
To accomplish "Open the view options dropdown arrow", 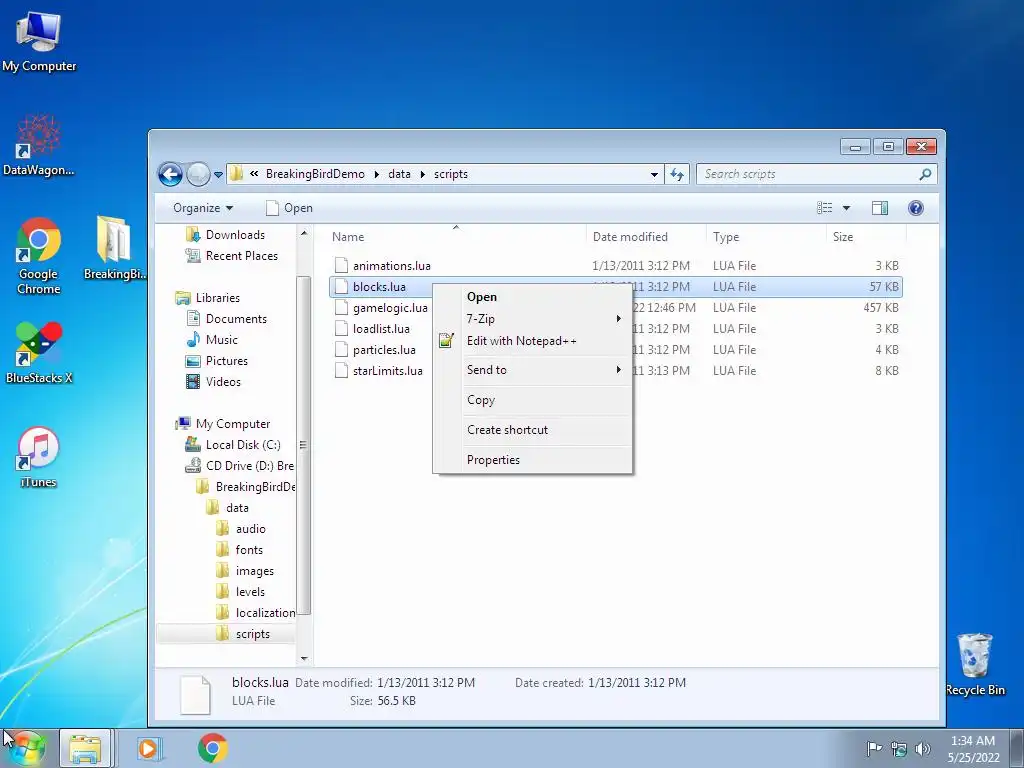I will (x=846, y=208).
